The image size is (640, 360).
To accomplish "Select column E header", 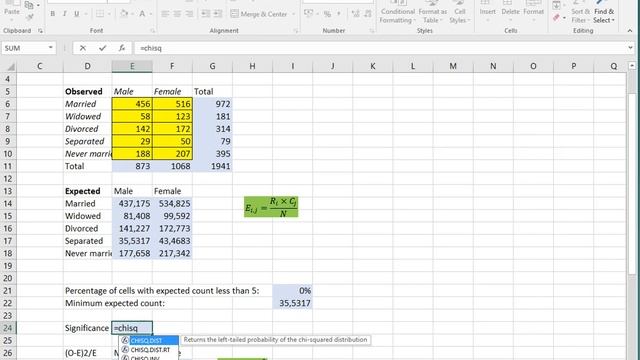I will [x=132, y=66].
